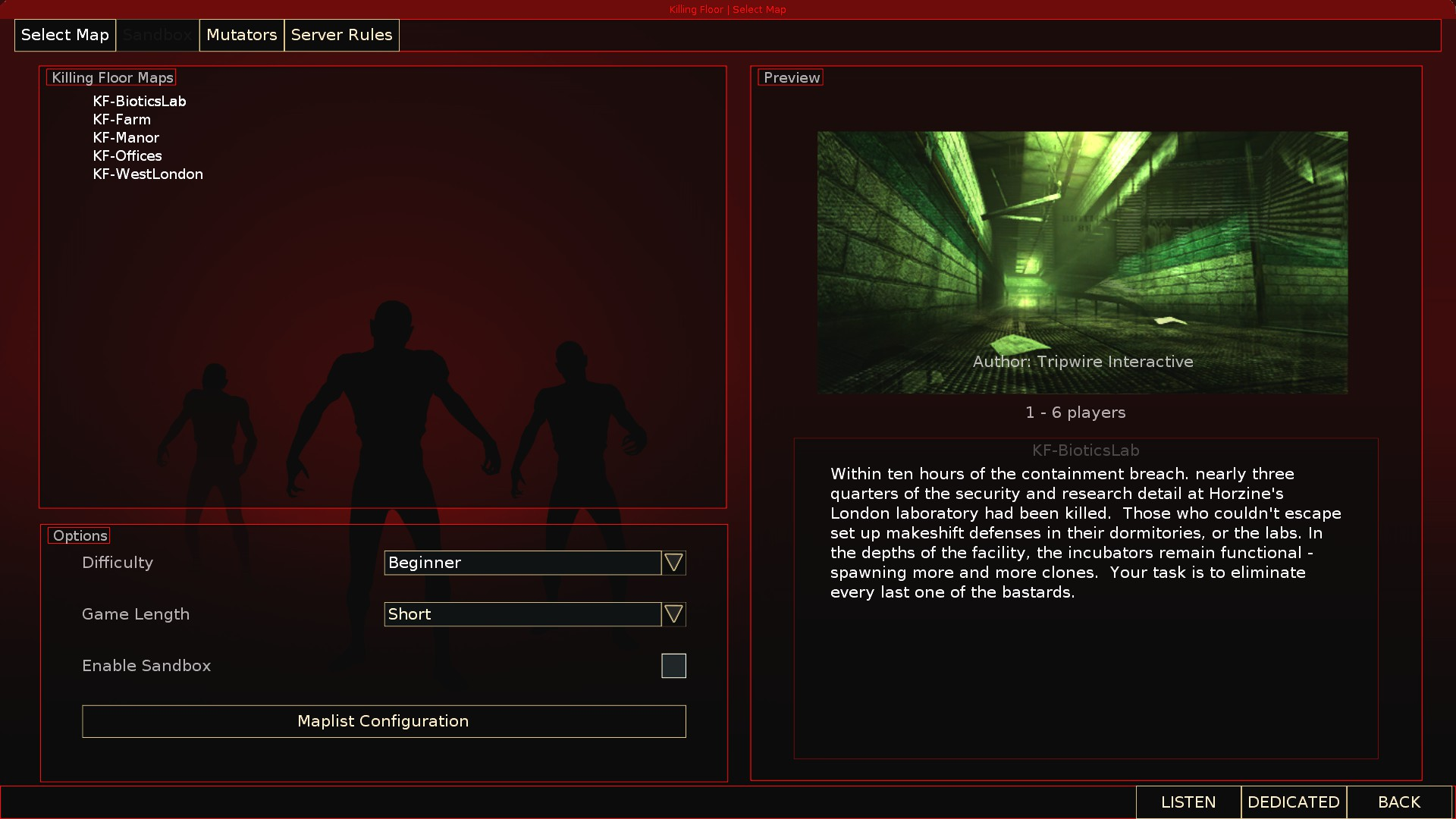Tick the Enable Sandbox checkbox
Viewport: 1456px width, 819px height.
[673, 666]
